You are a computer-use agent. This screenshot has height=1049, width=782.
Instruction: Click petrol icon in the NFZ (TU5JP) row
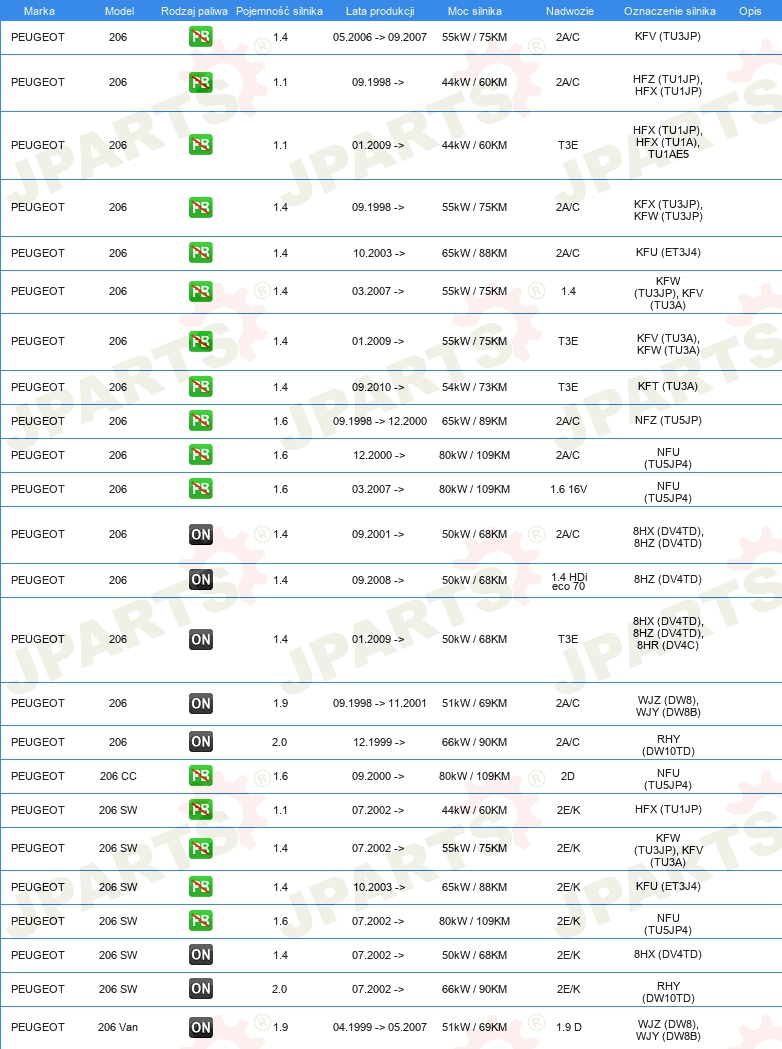[x=201, y=421]
